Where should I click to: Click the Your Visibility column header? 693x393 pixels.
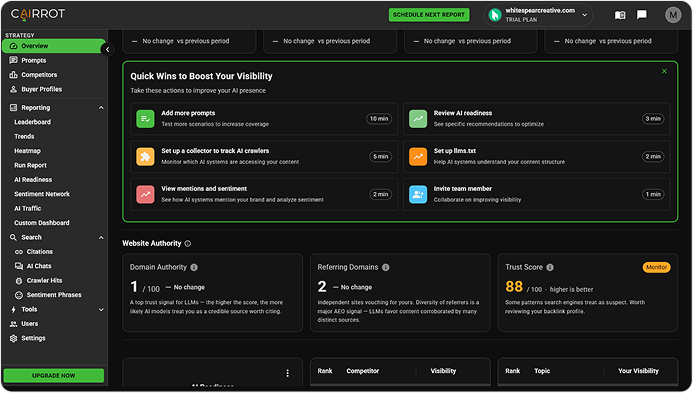pyautogui.click(x=638, y=371)
